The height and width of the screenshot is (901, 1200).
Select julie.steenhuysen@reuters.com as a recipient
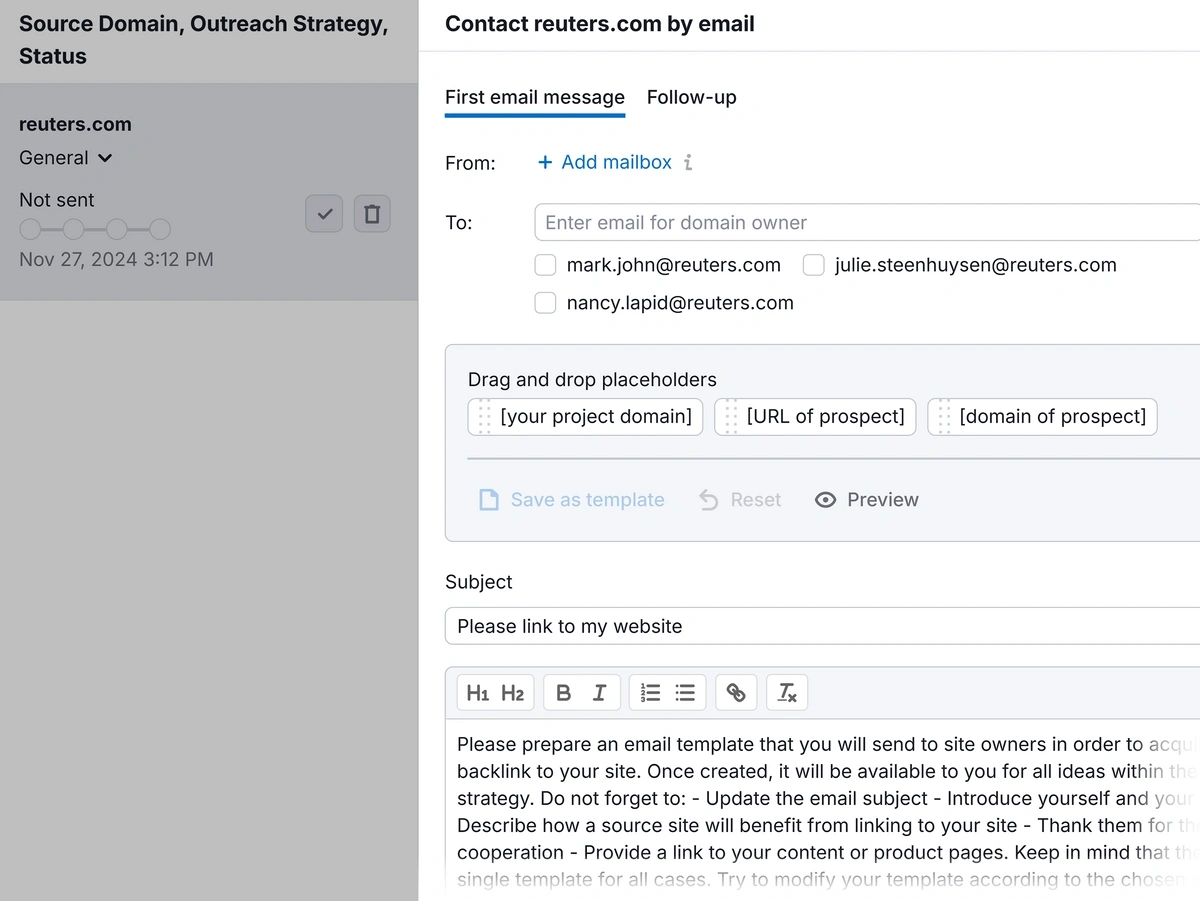[x=813, y=265]
